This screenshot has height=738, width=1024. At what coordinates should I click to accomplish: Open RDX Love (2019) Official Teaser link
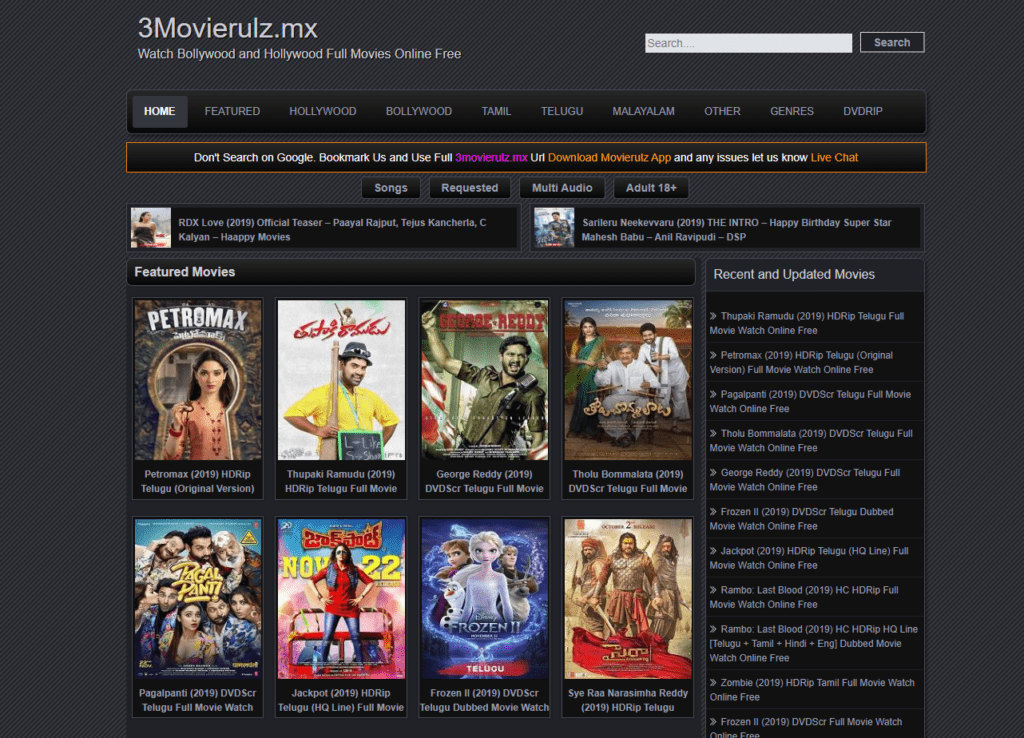tap(332, 230)
